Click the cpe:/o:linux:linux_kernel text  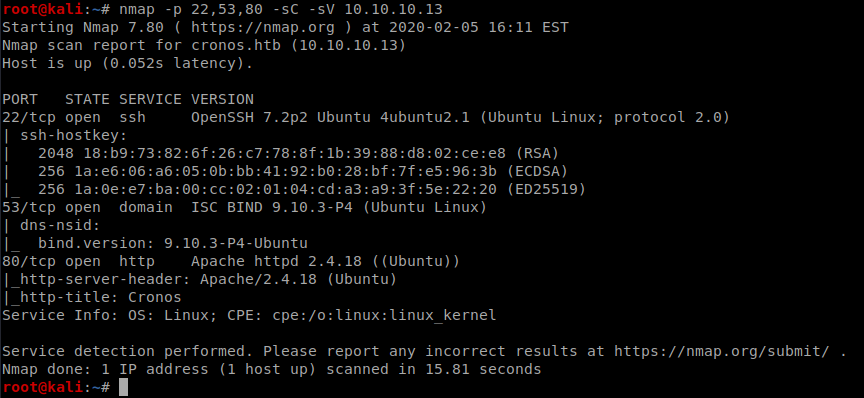tap(384, 315)
